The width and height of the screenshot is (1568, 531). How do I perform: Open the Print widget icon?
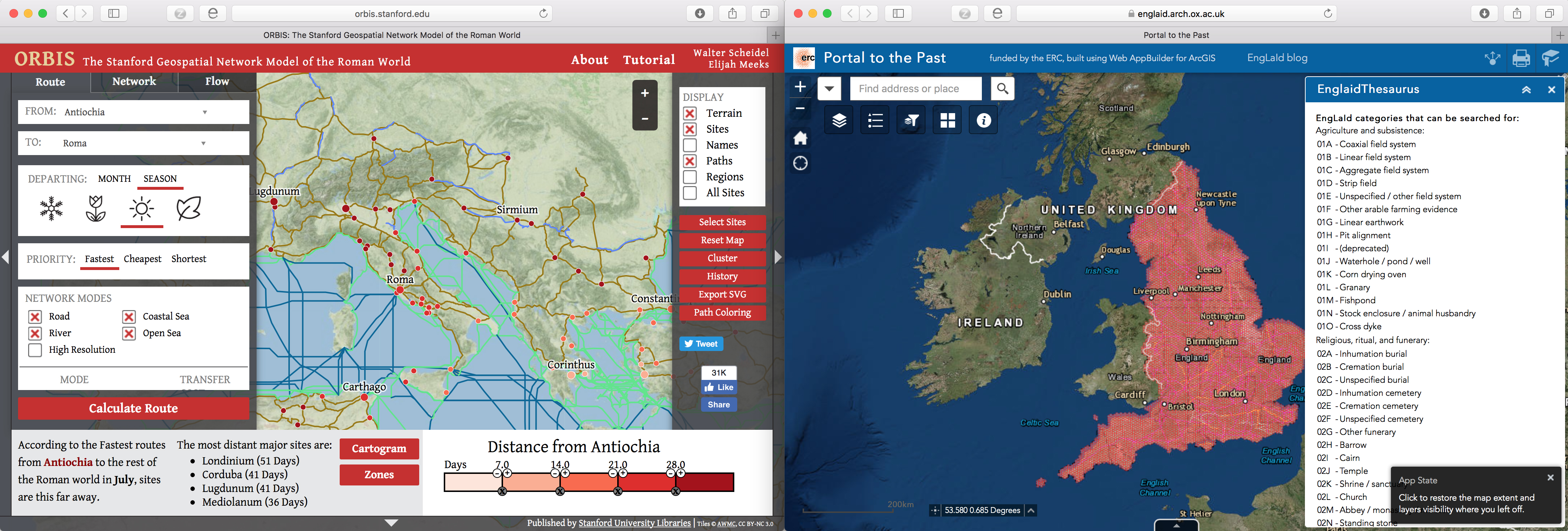(1521, 59)
